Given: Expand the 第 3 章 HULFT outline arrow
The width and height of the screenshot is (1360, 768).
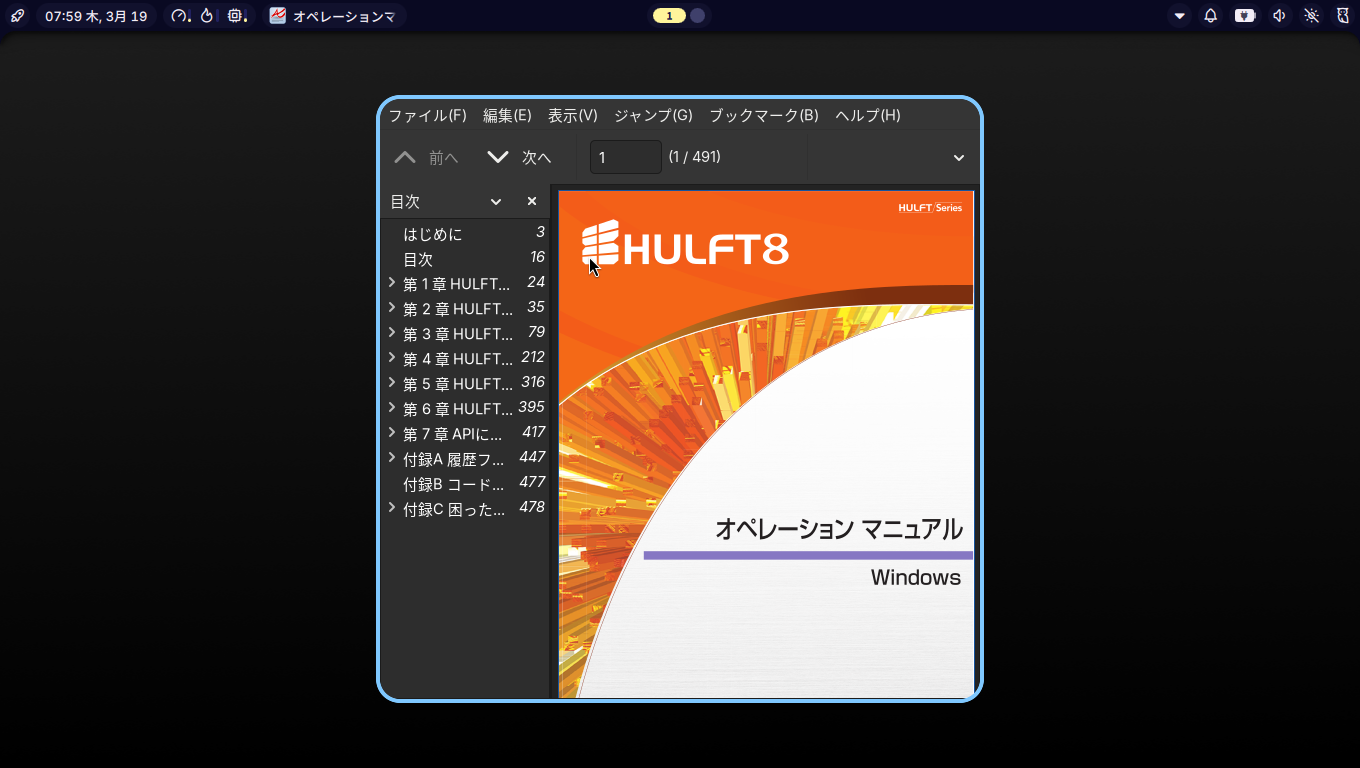Looking at the screenshot, I should coord(392,333).
